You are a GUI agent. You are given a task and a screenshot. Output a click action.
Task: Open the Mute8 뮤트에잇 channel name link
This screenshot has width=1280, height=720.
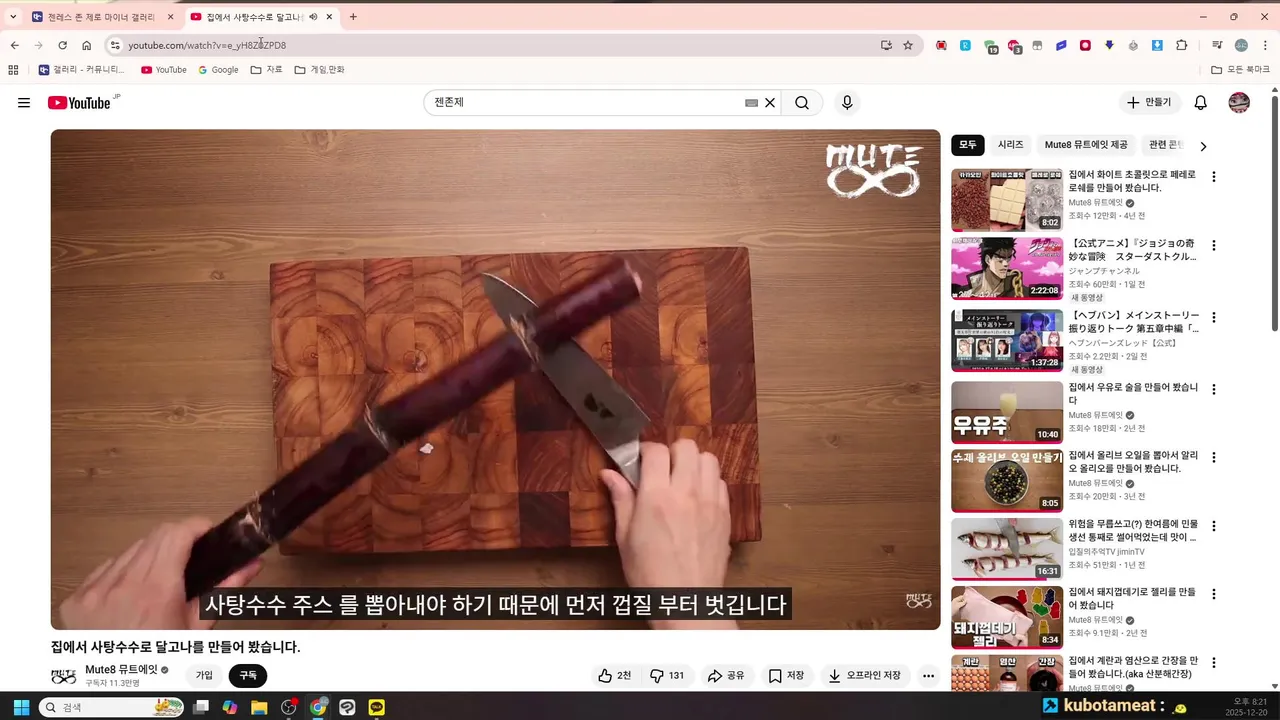coord(121,670)
